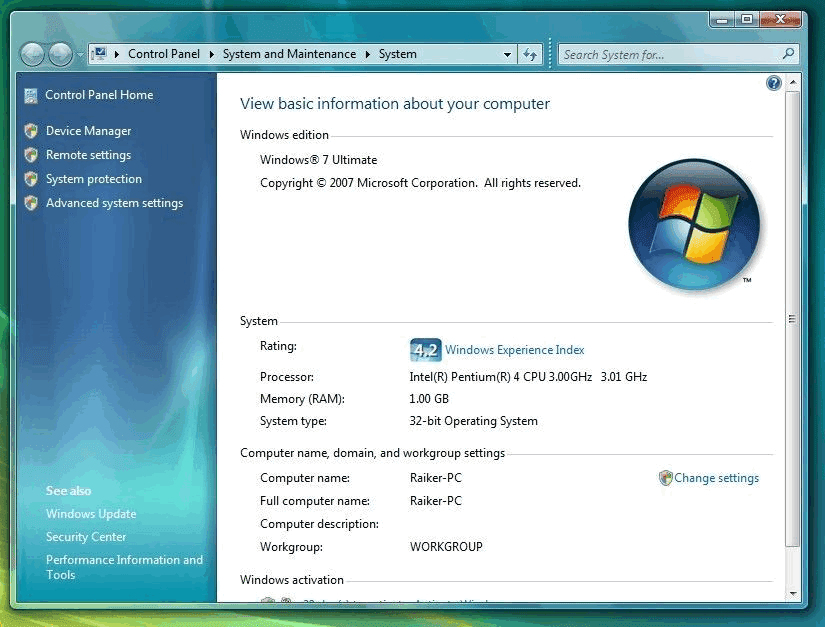The height and width of the screenshot is (627, 825).
Task: Open Control Panel Home link
Action: click(x=99, y=95)
